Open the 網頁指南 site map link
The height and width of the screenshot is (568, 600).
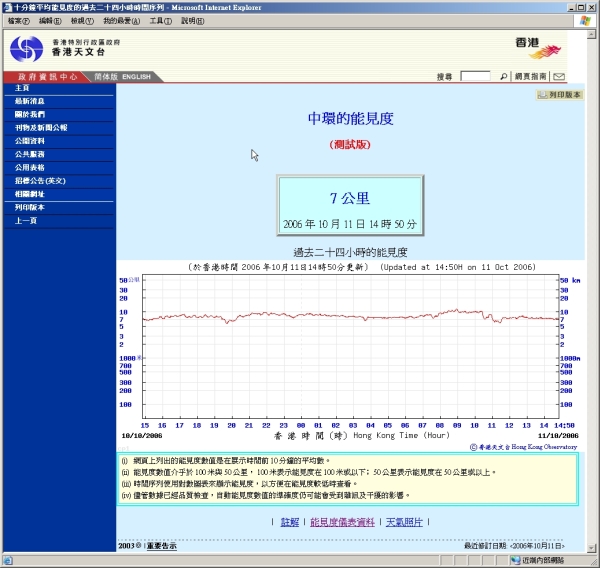pos(530,77)
